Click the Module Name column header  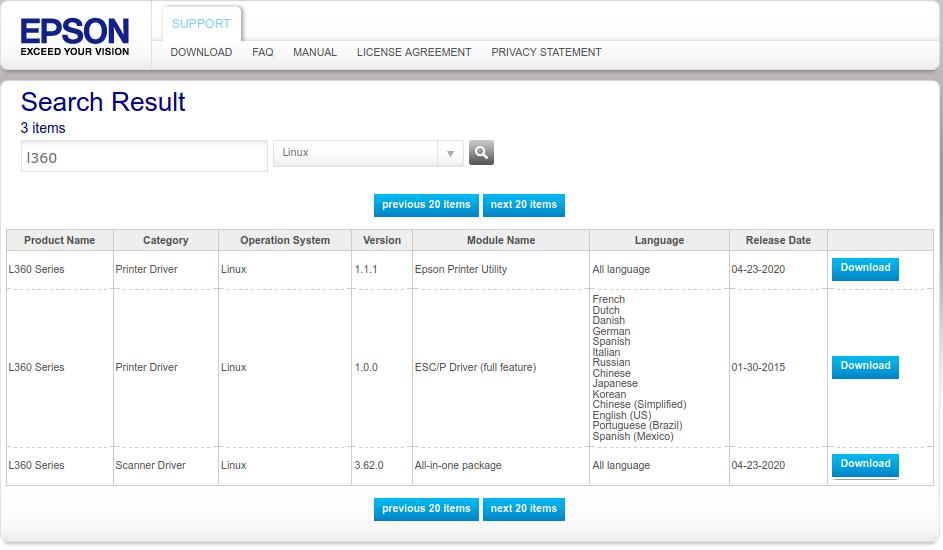click(501, 240)
